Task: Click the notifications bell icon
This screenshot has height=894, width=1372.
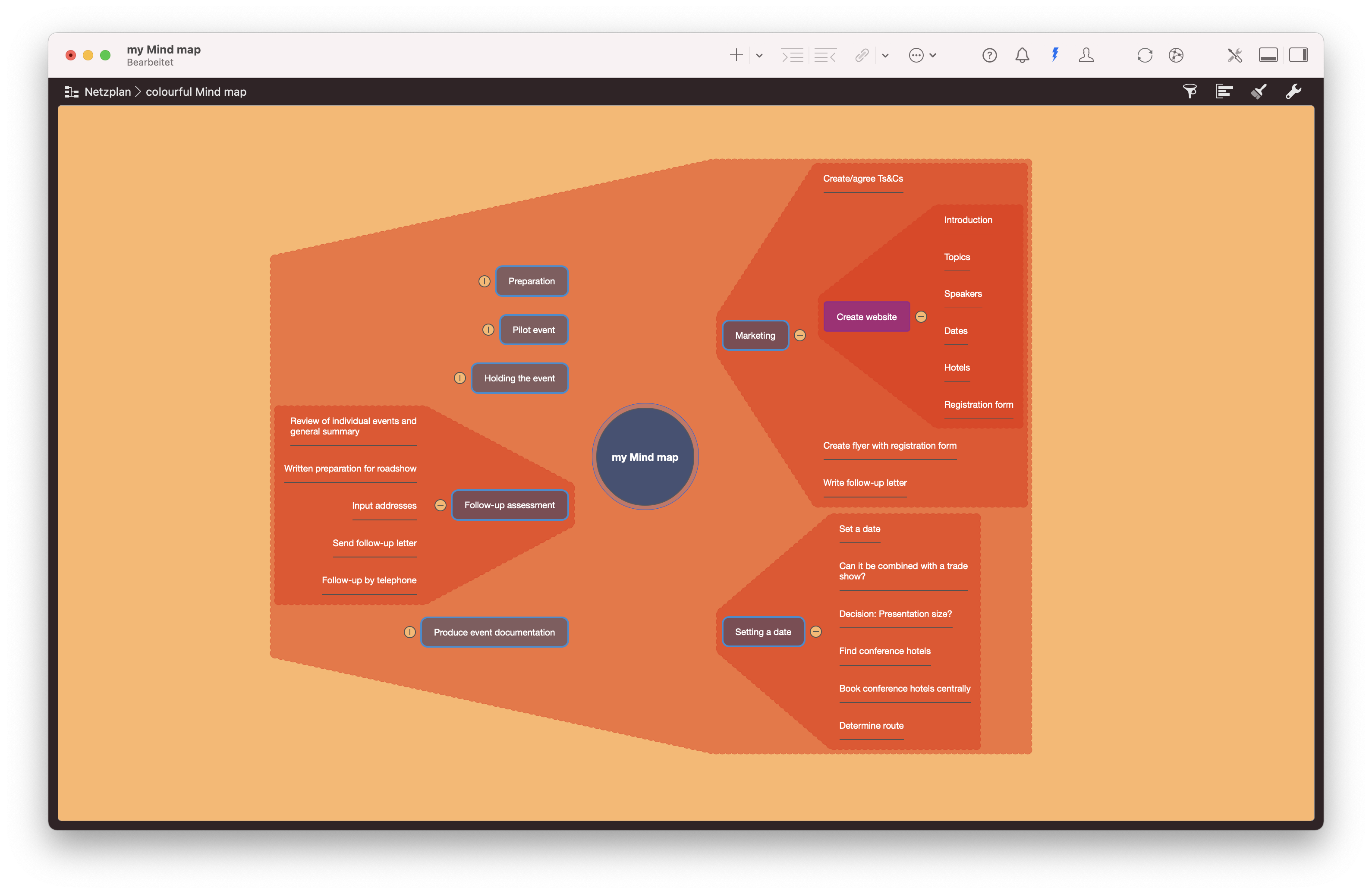Action: 1022,55
